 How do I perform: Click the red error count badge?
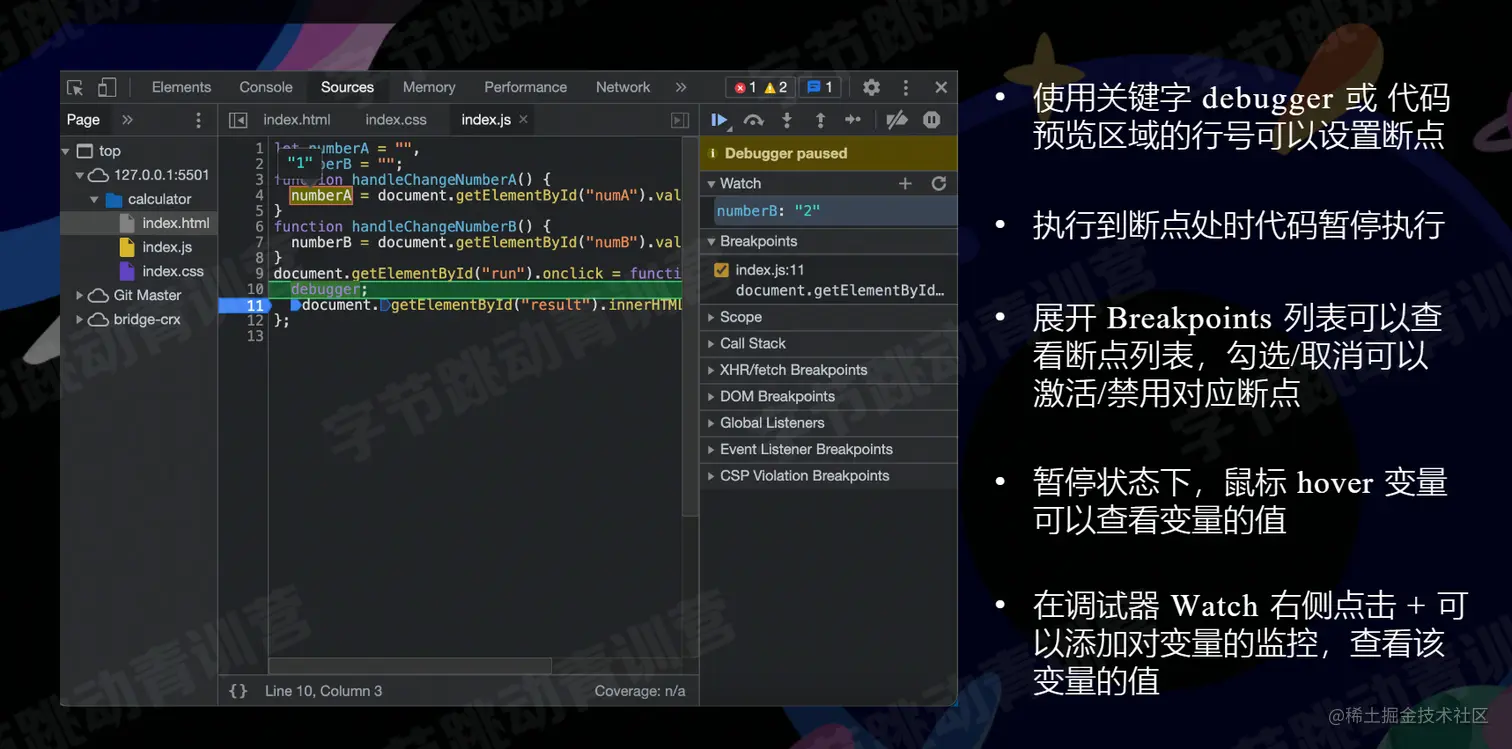pos(746,88)
